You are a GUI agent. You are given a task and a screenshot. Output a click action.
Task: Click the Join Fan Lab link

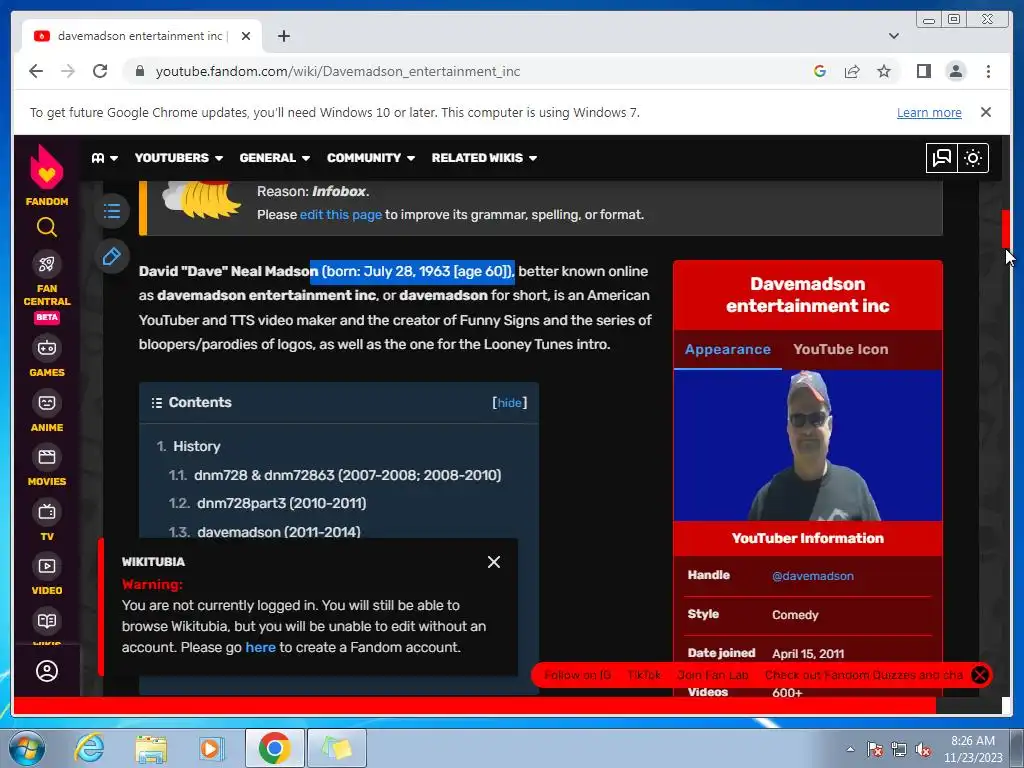tap(712, 675)
